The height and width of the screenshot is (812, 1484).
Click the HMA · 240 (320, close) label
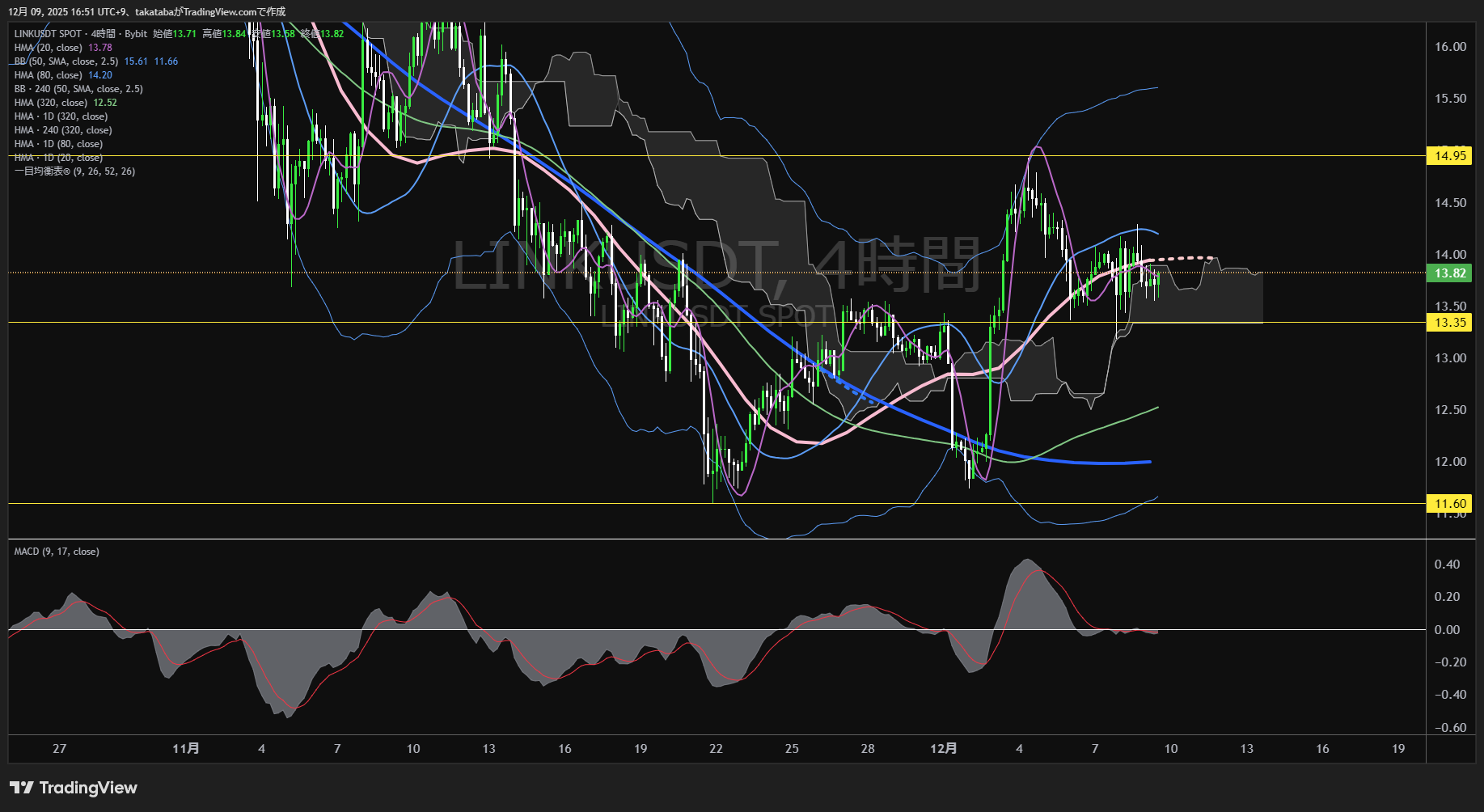coord(63,130)
